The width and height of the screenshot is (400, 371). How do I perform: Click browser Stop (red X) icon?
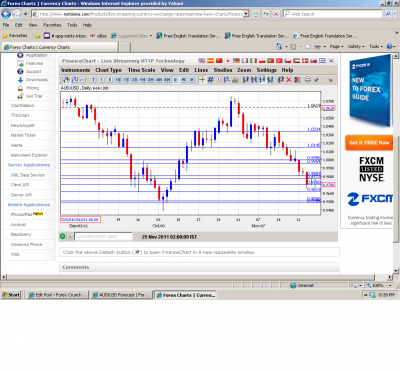[276, 14]
